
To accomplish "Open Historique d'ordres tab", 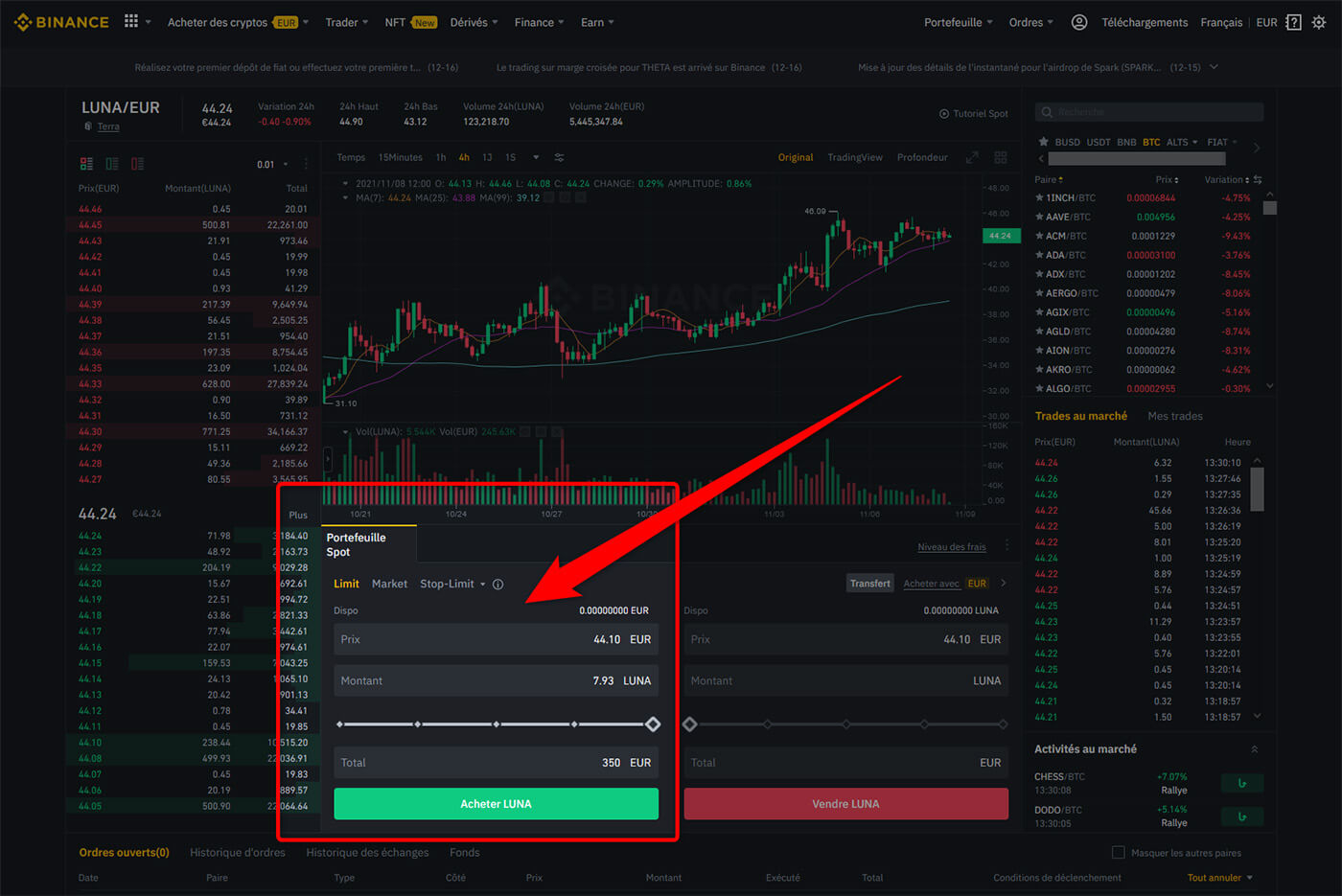I will pyautogui.click(x=238, y=852).
